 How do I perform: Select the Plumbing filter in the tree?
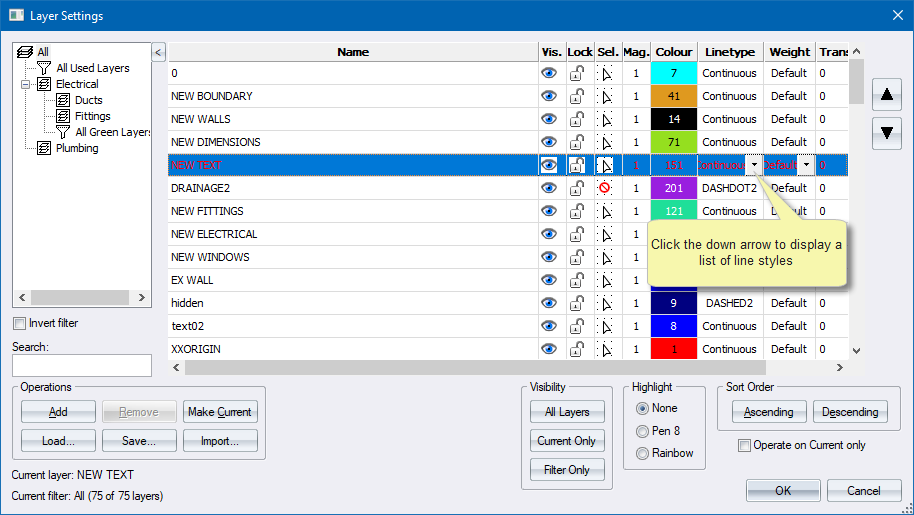77,148
